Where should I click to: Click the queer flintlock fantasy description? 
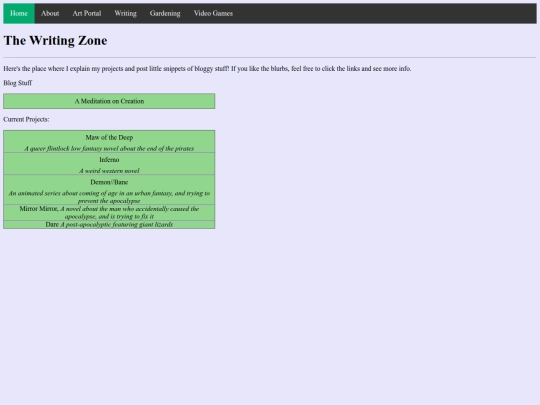109,148
